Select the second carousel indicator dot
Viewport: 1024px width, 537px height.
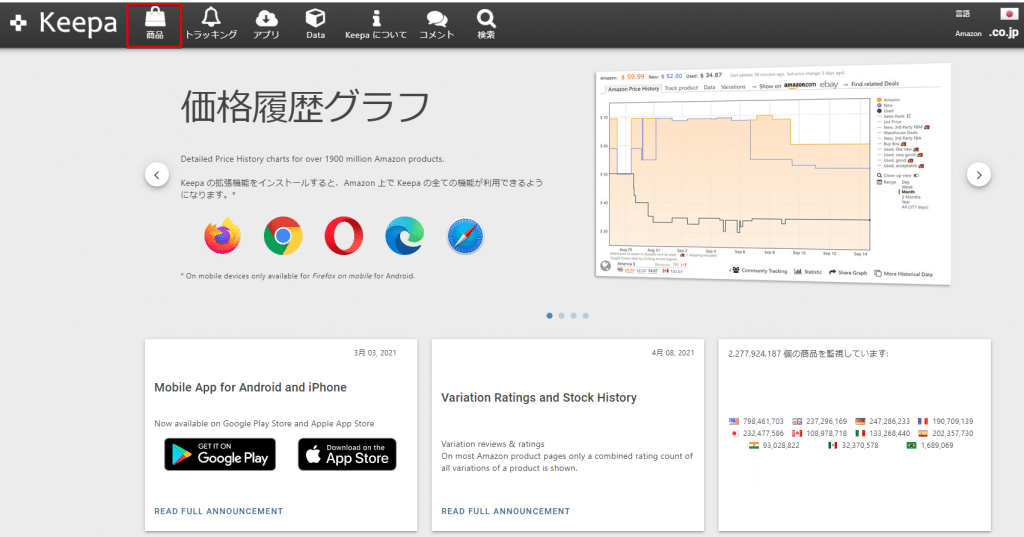tap(562, 315)
